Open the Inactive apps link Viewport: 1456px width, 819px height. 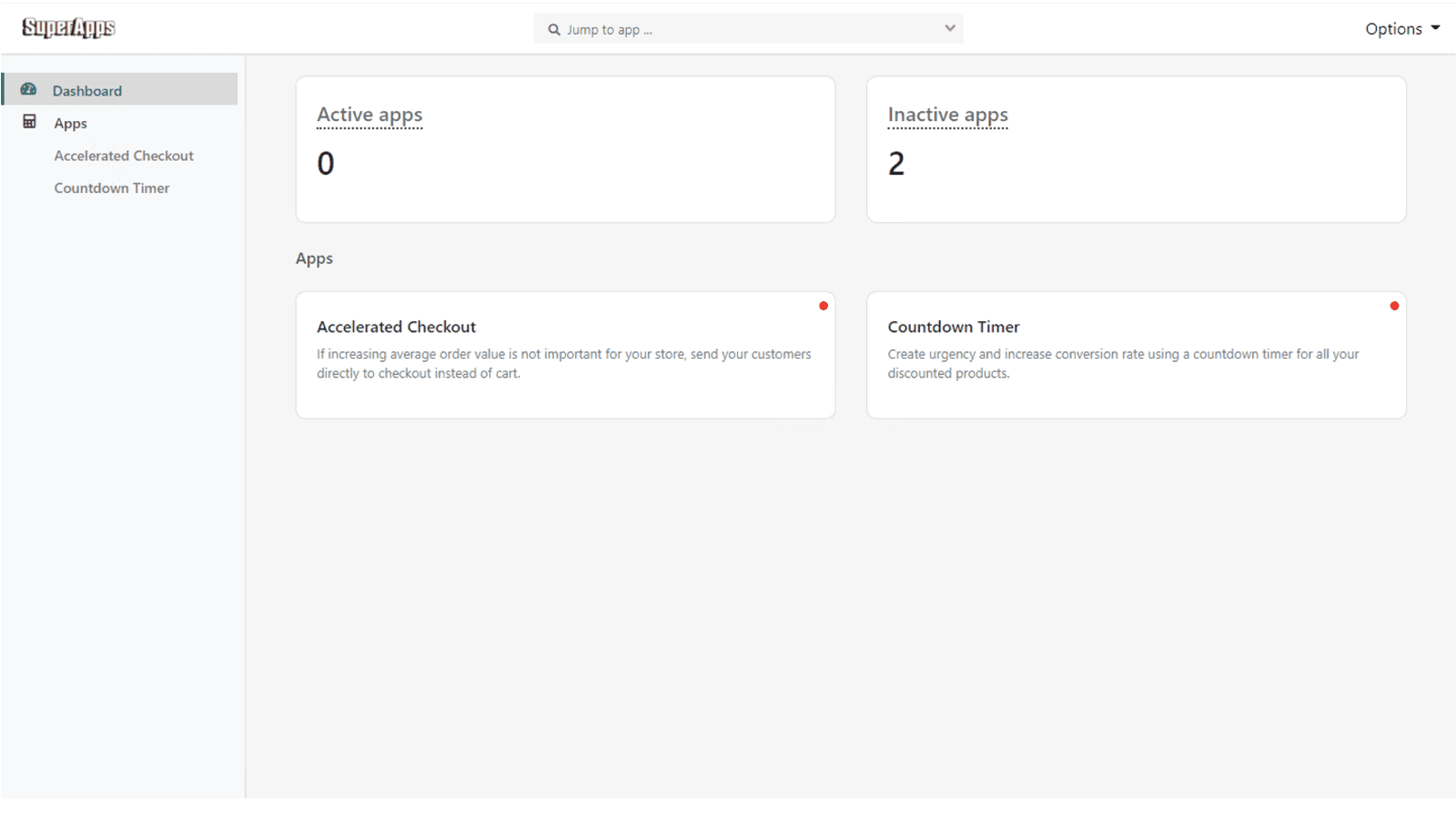[947, 115]
